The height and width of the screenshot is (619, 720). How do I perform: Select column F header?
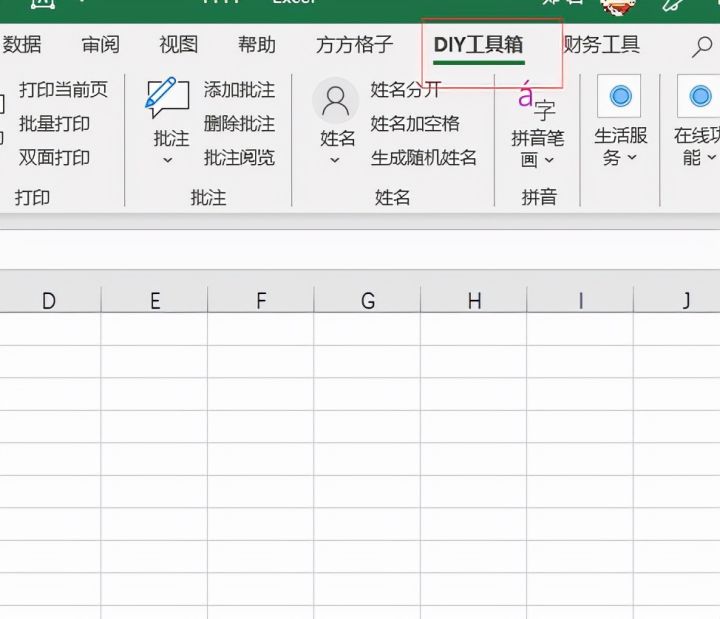261,301
